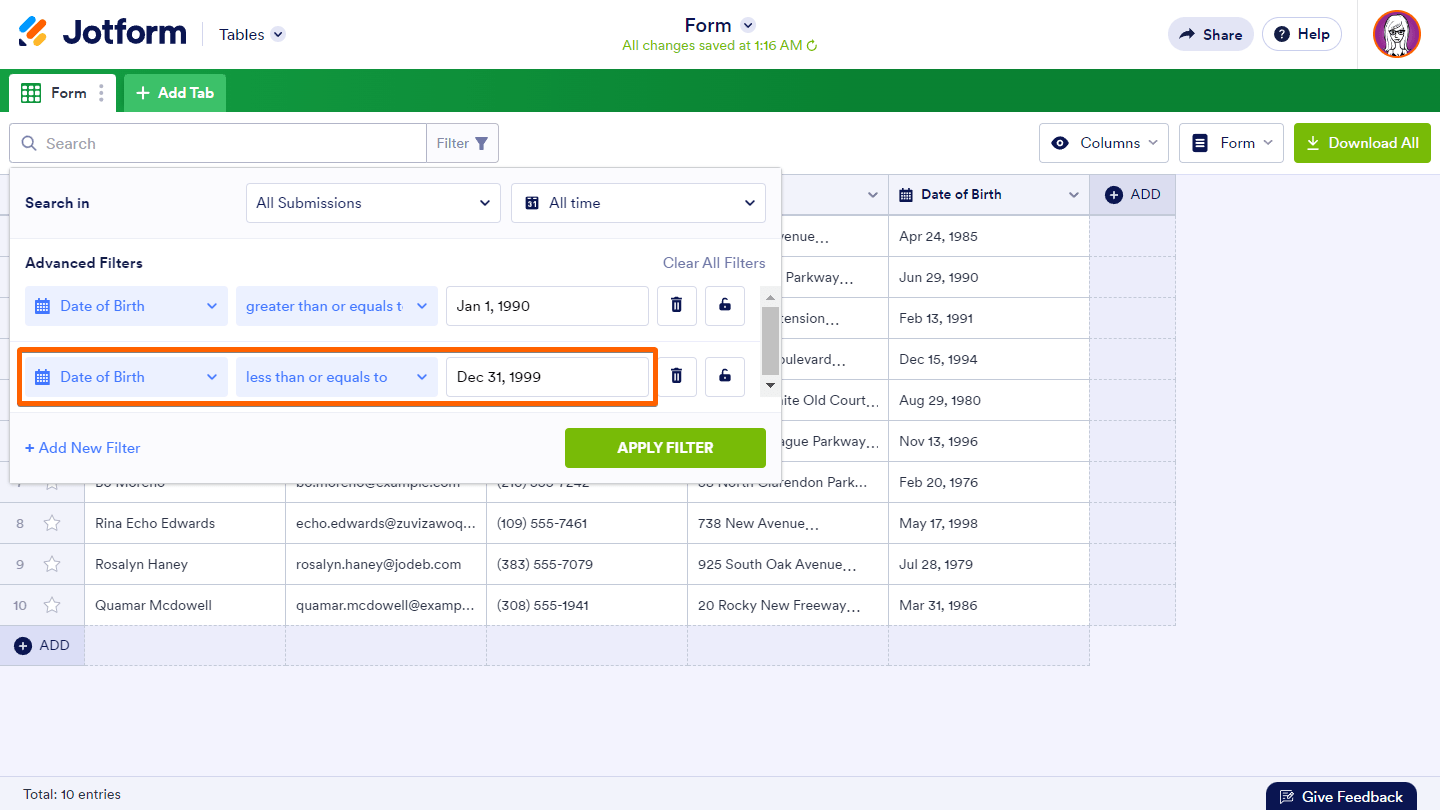Click the Aug 29, 1980 date cell
1440x810 pixels.
pos(989,400)
